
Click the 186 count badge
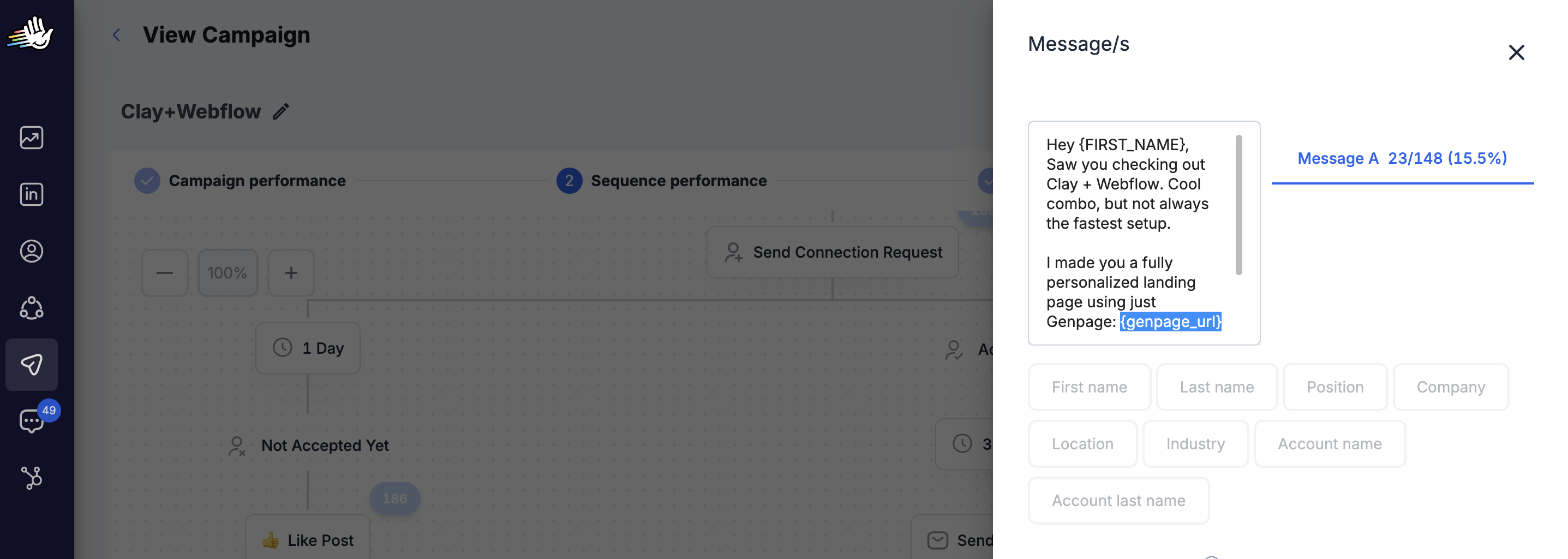pyautogui.click(x=395, y=498)
